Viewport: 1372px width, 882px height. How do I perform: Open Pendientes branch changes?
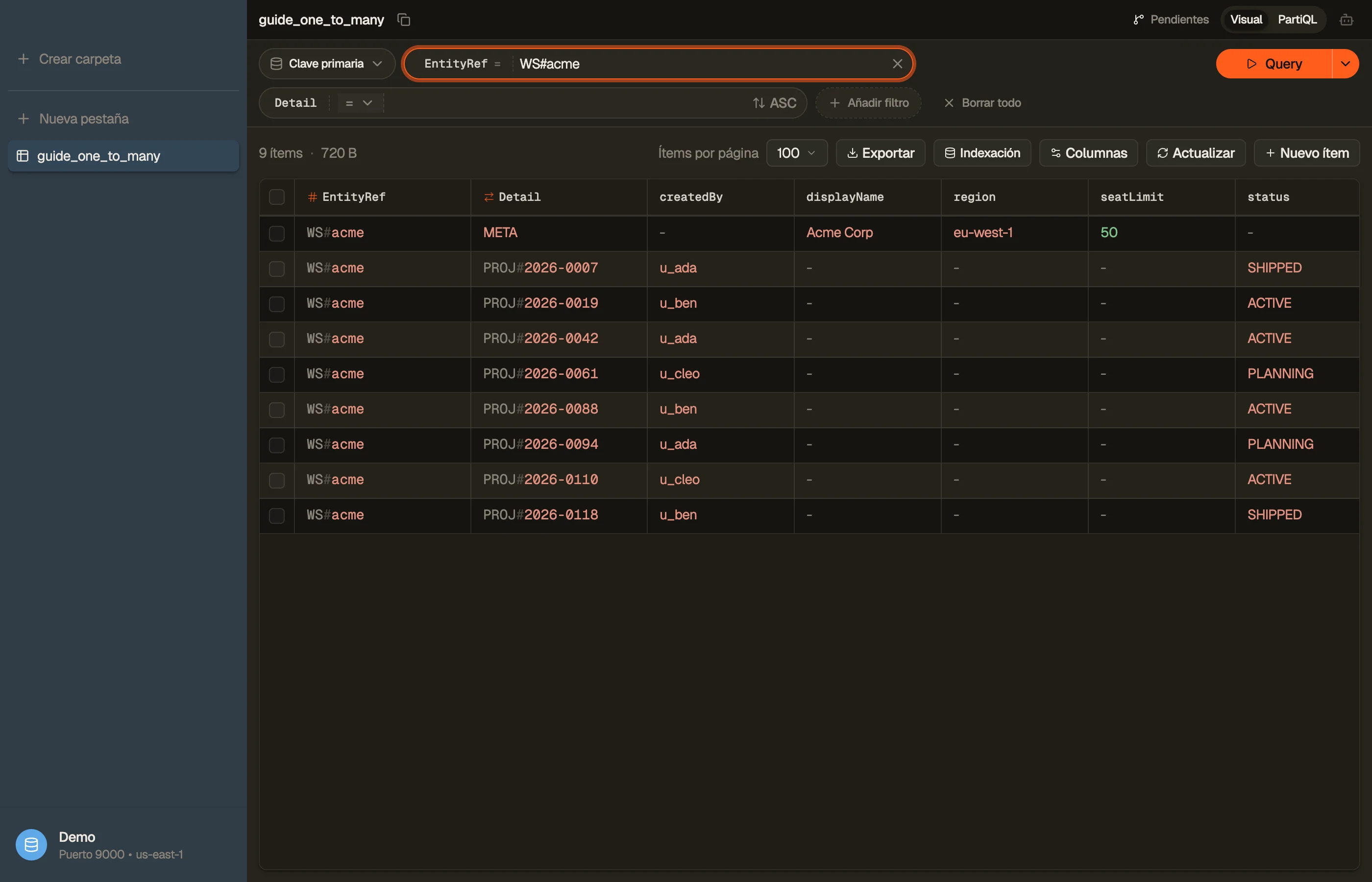1171,20
